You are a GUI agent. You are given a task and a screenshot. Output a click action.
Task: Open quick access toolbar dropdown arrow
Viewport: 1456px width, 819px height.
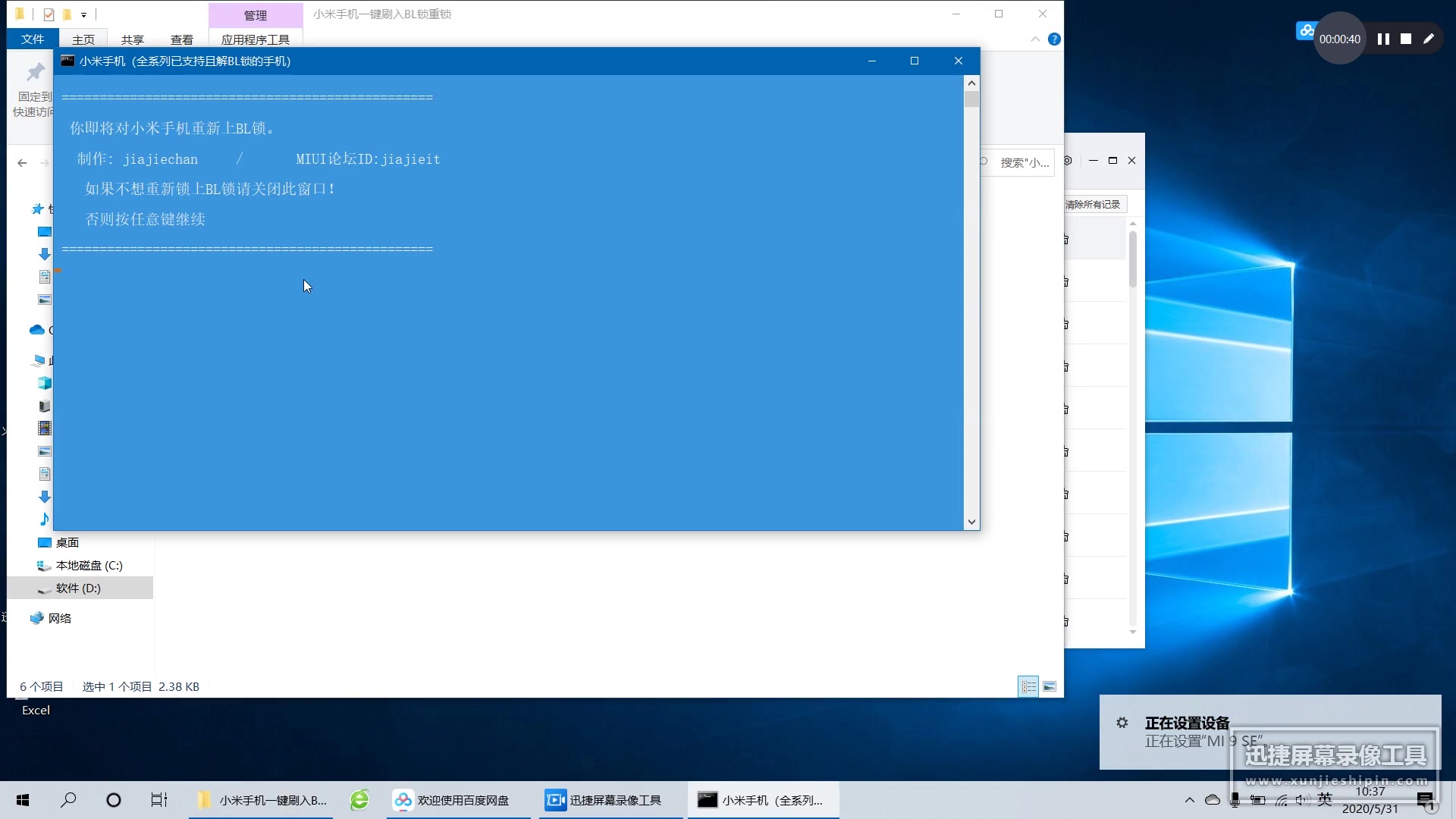(x=83, y=14)
